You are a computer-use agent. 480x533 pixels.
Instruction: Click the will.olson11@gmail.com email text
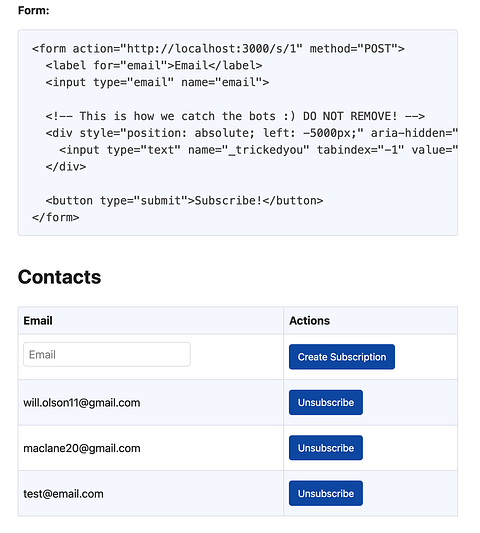(x=82, y=402)
